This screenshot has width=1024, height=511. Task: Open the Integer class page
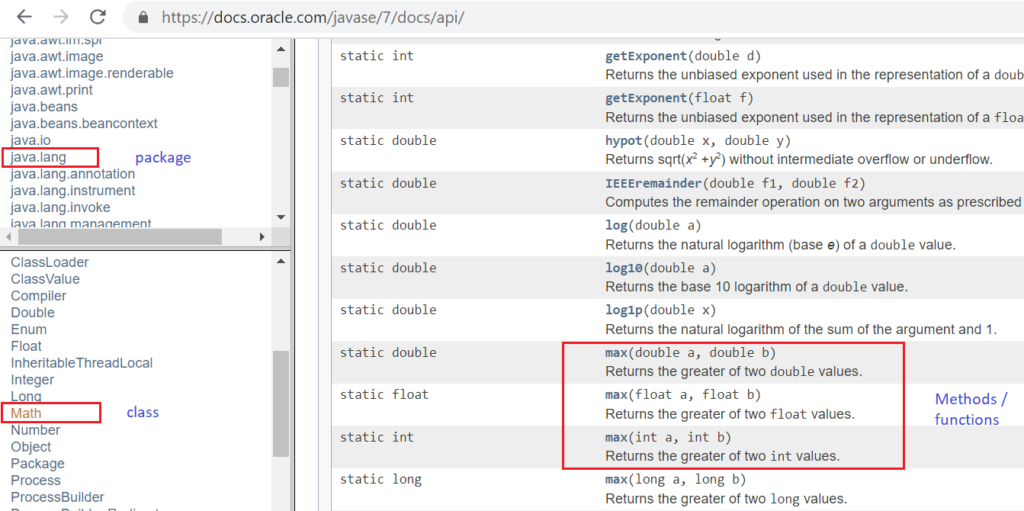point(33,380)
